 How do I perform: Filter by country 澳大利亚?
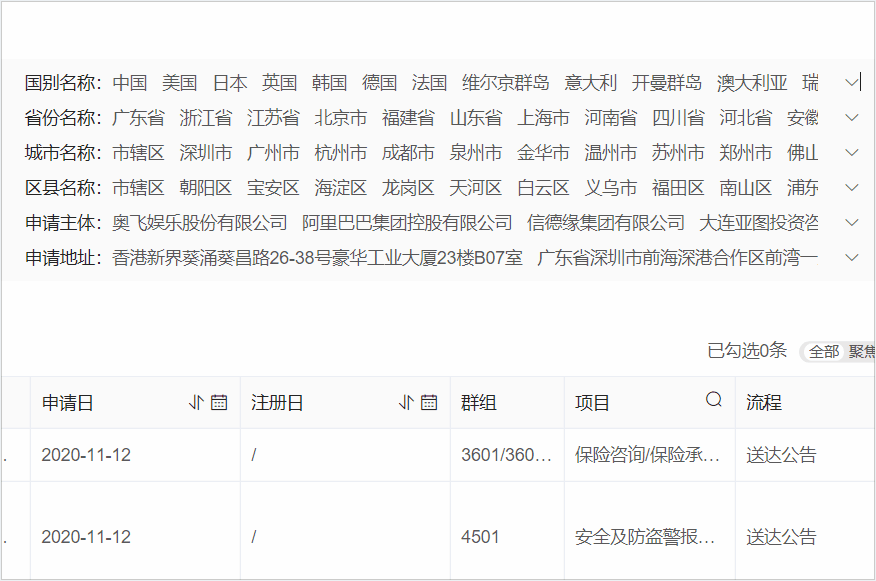752,83
